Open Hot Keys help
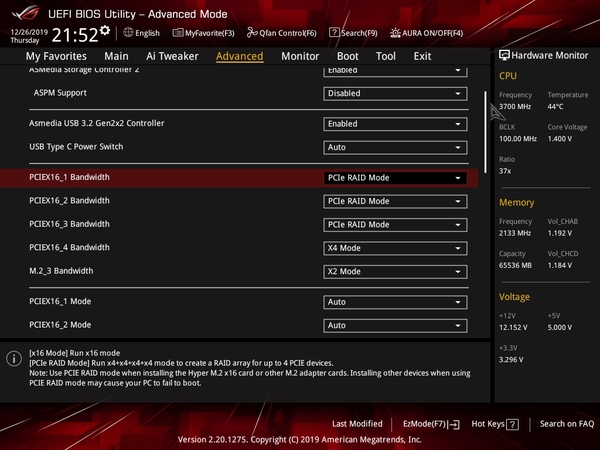 [x=495, y=424]
